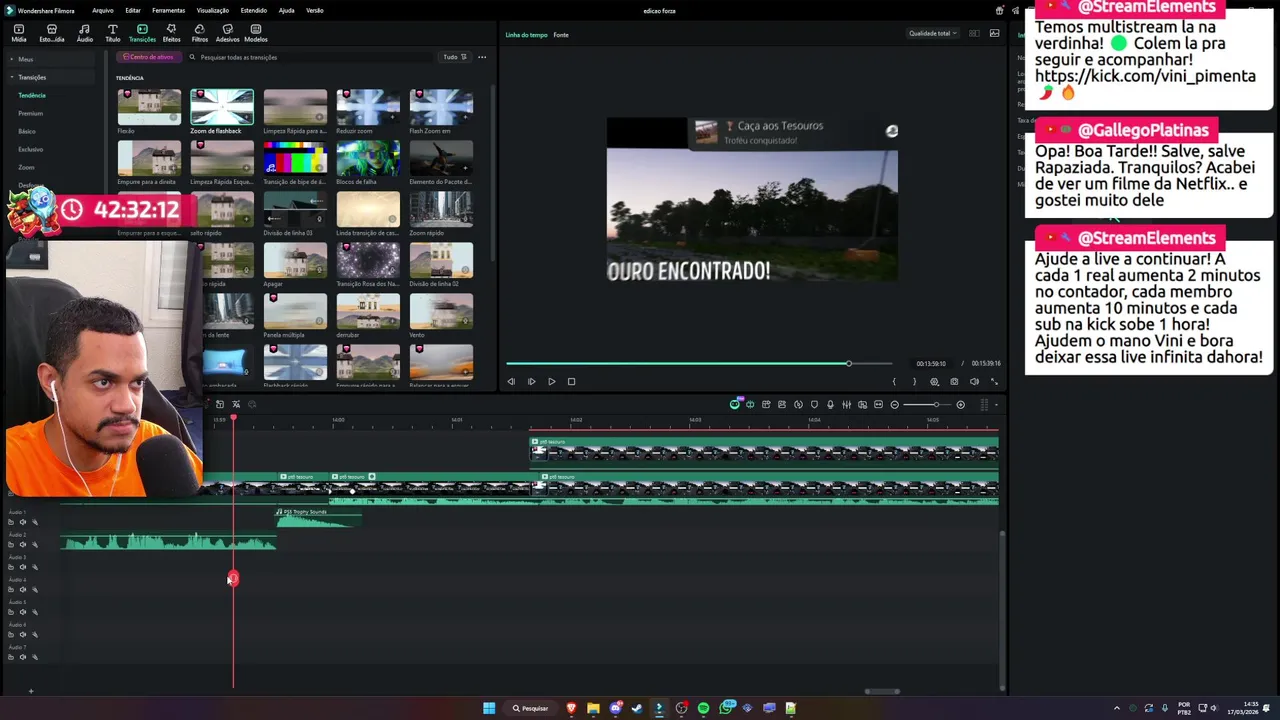
Task: Collapse the Transições tree category
Action: click(x=12, y=77)
